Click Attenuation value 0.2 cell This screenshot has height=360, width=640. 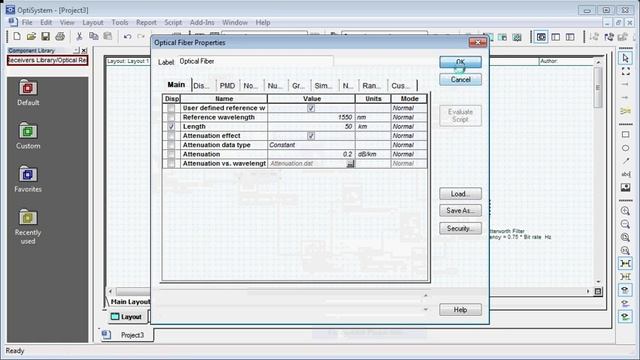(x=311, y=154)
